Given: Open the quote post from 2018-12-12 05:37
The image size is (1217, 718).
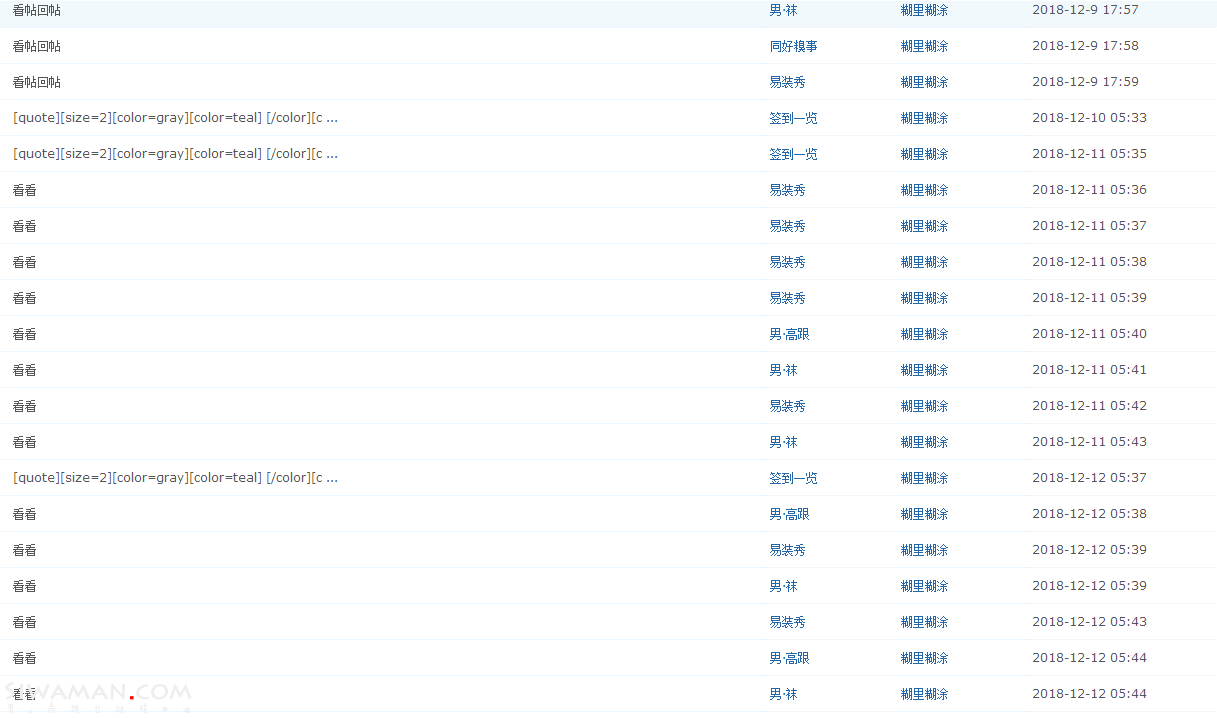Looking at the screenshot, I should [175, 478].
